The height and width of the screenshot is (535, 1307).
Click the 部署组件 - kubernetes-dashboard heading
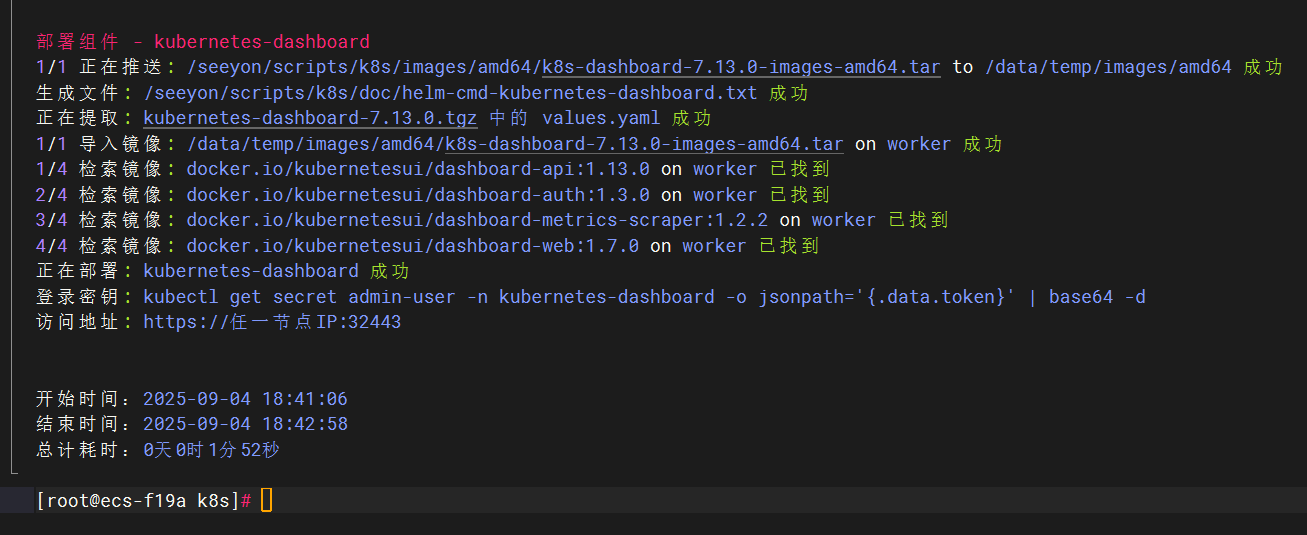click(203, 42)
